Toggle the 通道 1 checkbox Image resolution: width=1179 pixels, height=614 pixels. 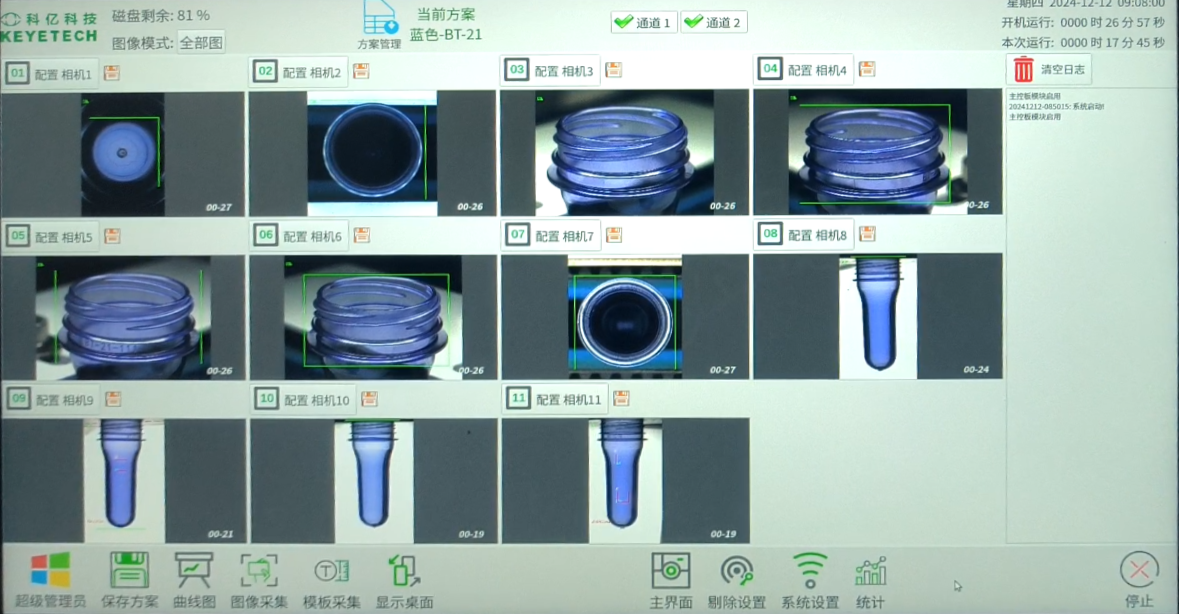click(x=644, y=22)
